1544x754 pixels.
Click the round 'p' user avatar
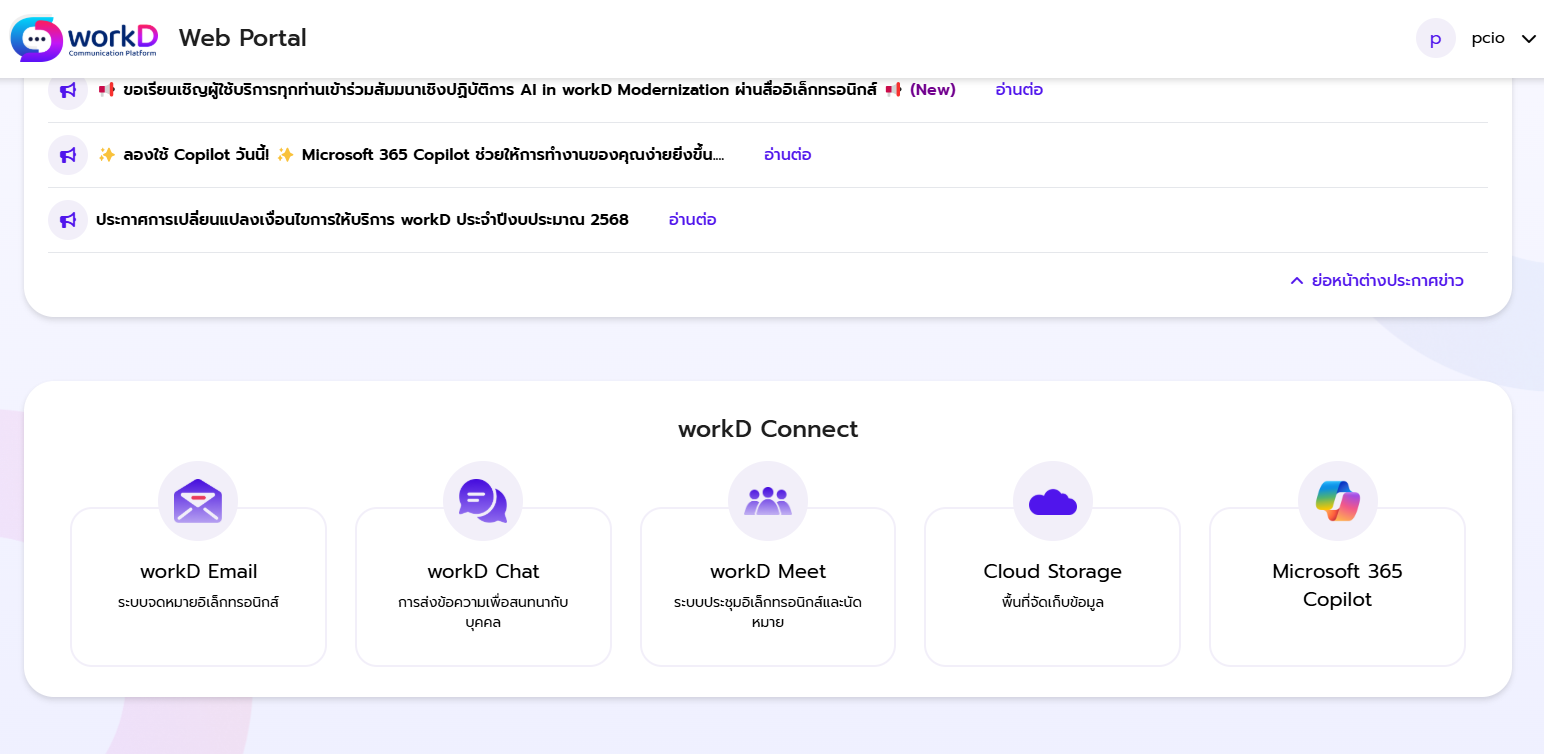[x=1435, y=39]
